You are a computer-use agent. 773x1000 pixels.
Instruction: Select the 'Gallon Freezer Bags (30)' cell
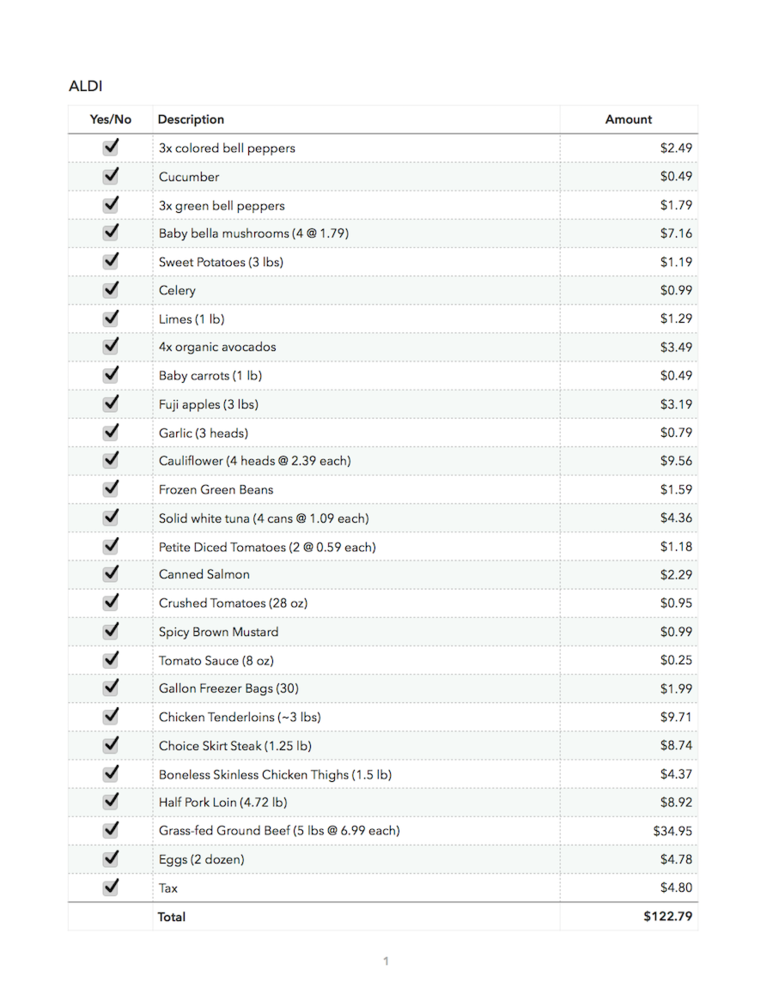click(356, 688)
